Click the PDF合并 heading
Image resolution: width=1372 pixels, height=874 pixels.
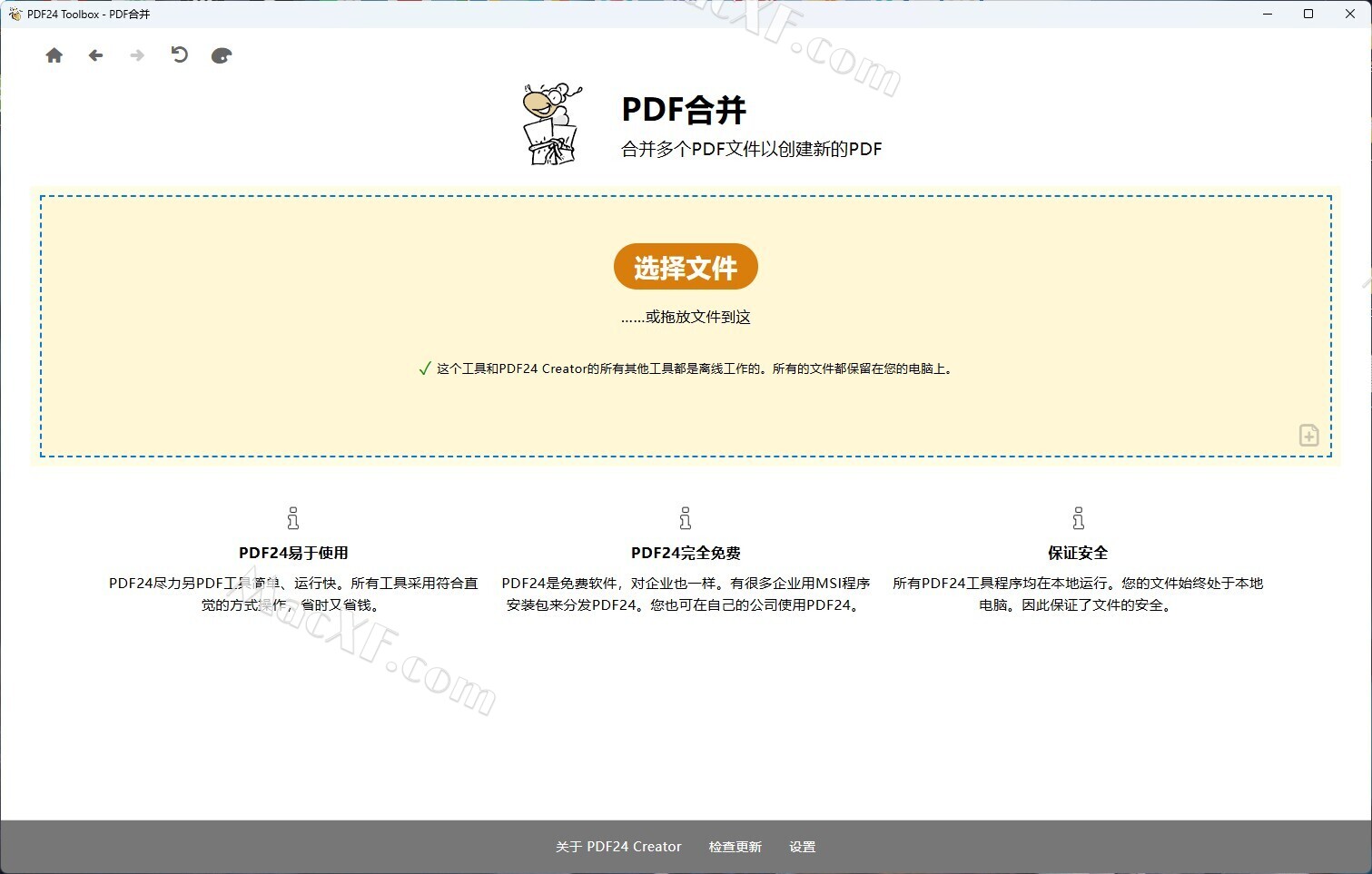684,110
